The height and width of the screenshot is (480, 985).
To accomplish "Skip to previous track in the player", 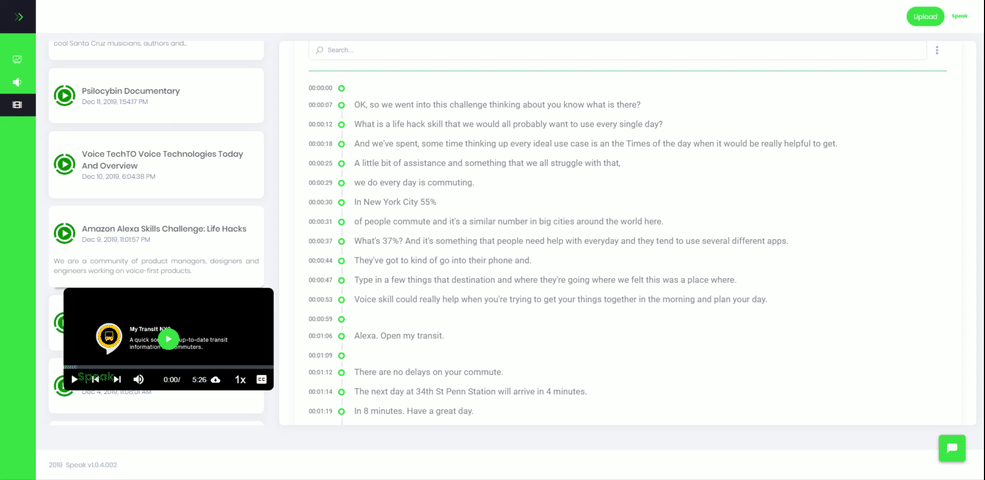I will point(95,379).
